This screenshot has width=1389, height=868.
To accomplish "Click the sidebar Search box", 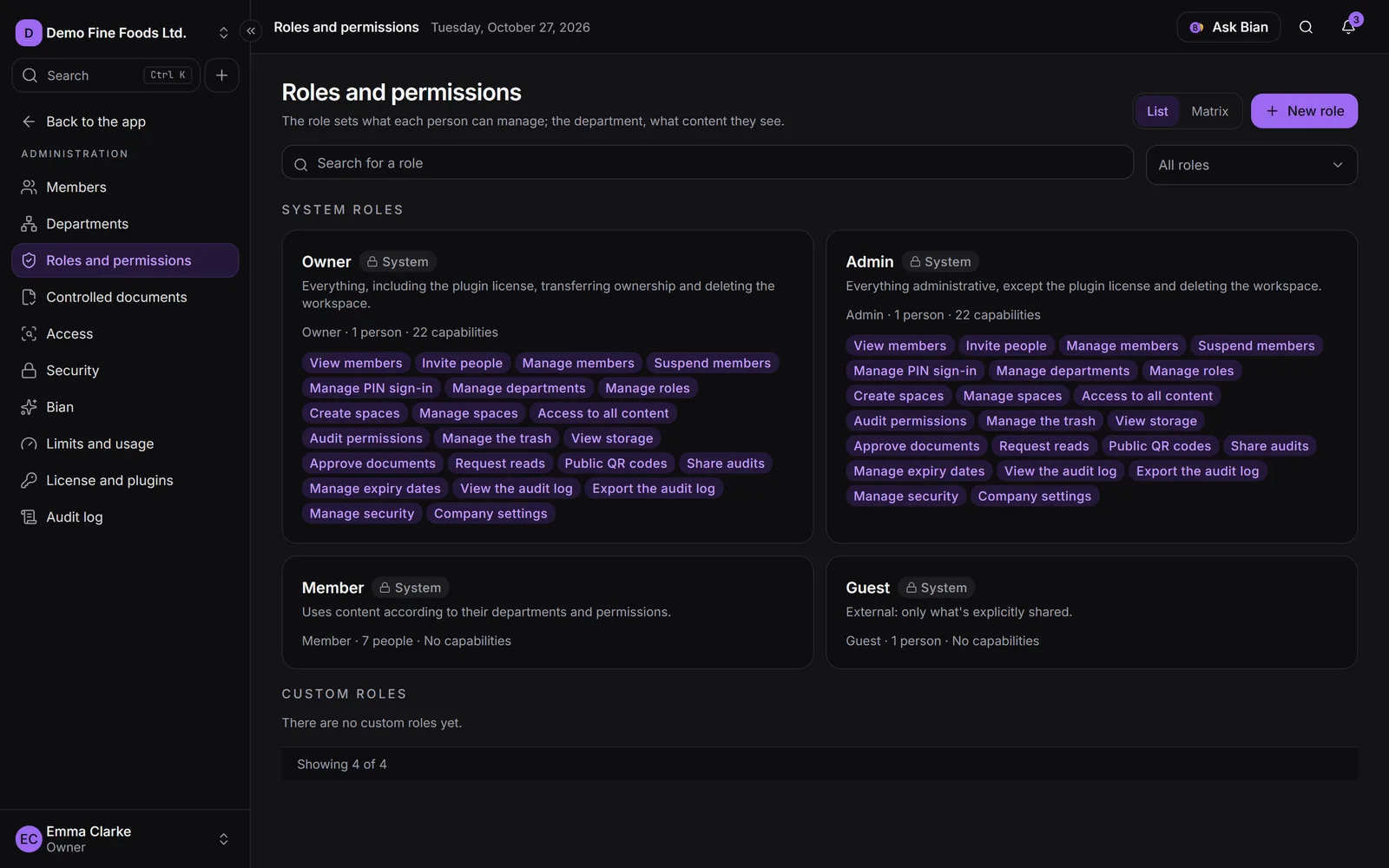I will click(106, 76).
